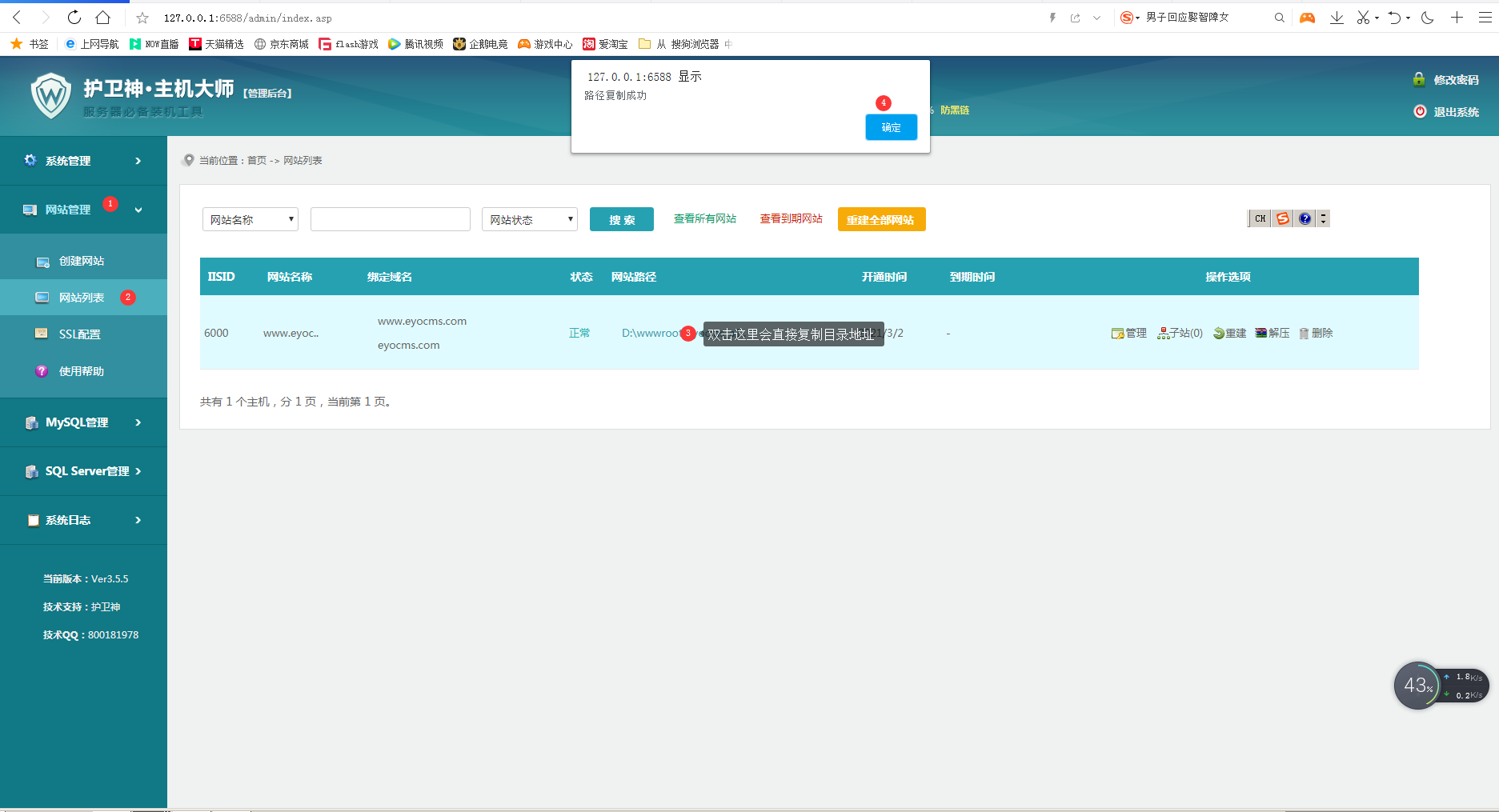Open 管理 icon for website 6000
Screen dimensions: 1499x812
click(x=1128, y=333)
